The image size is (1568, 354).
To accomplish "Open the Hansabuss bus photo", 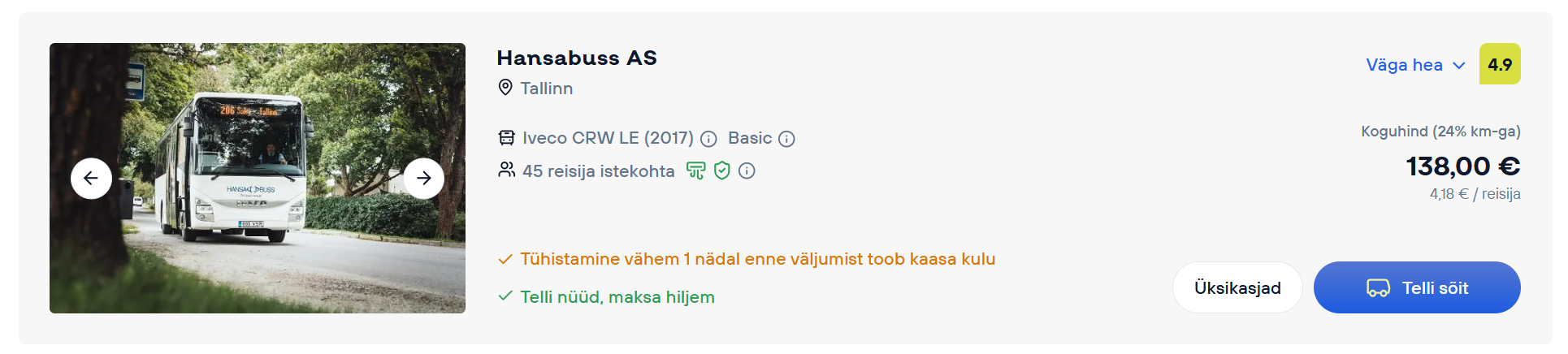I will coord(257,244).
